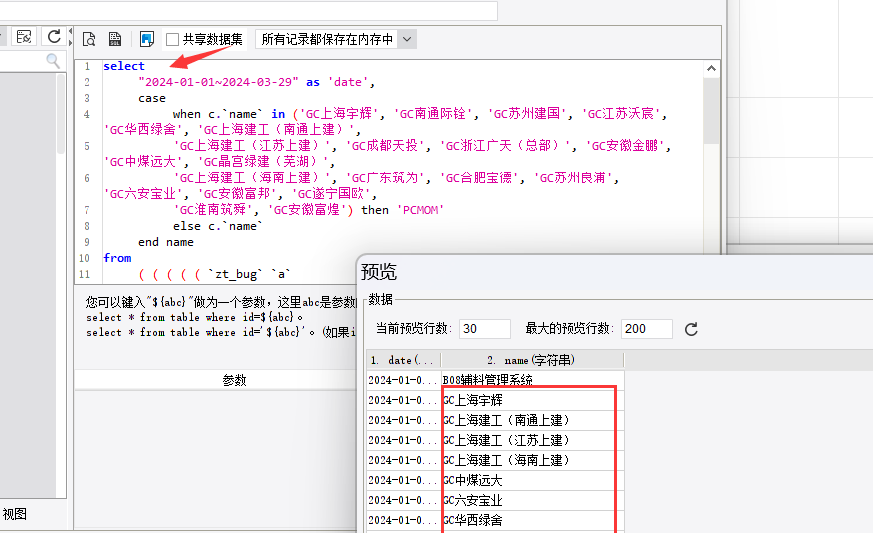This screenshot has height=533, width=873.
Task: Click the 预览 dialog title
Action: (379, 272)
